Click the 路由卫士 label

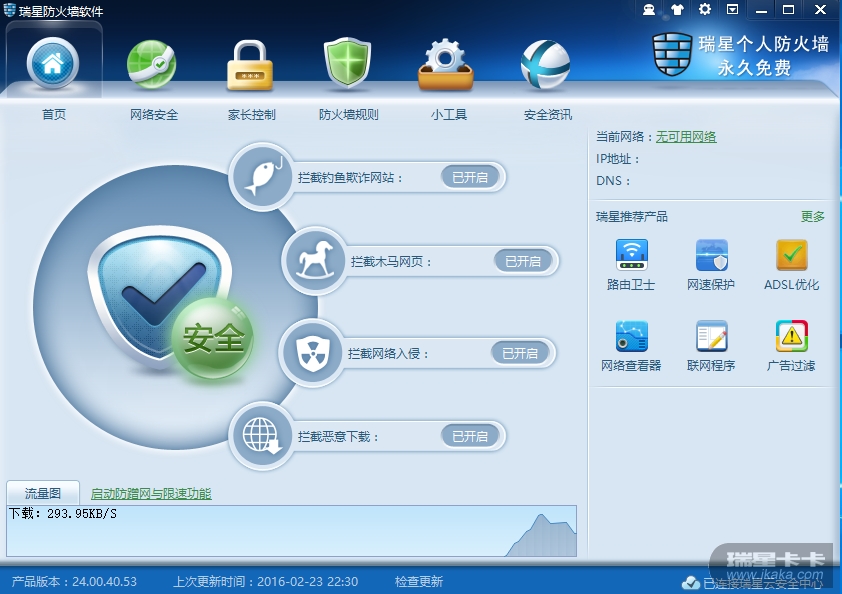click(631, 284)
